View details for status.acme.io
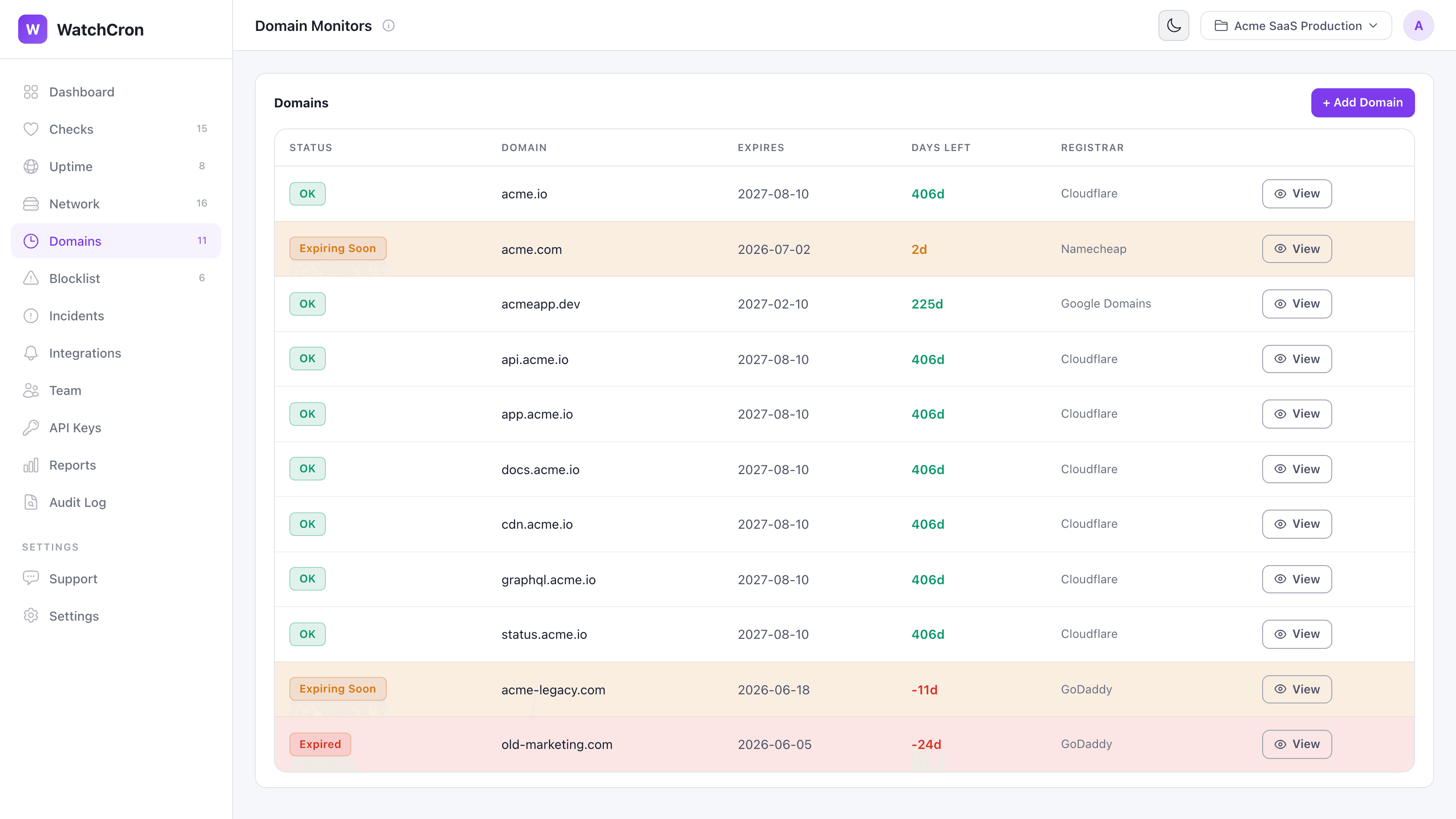 1297,634
